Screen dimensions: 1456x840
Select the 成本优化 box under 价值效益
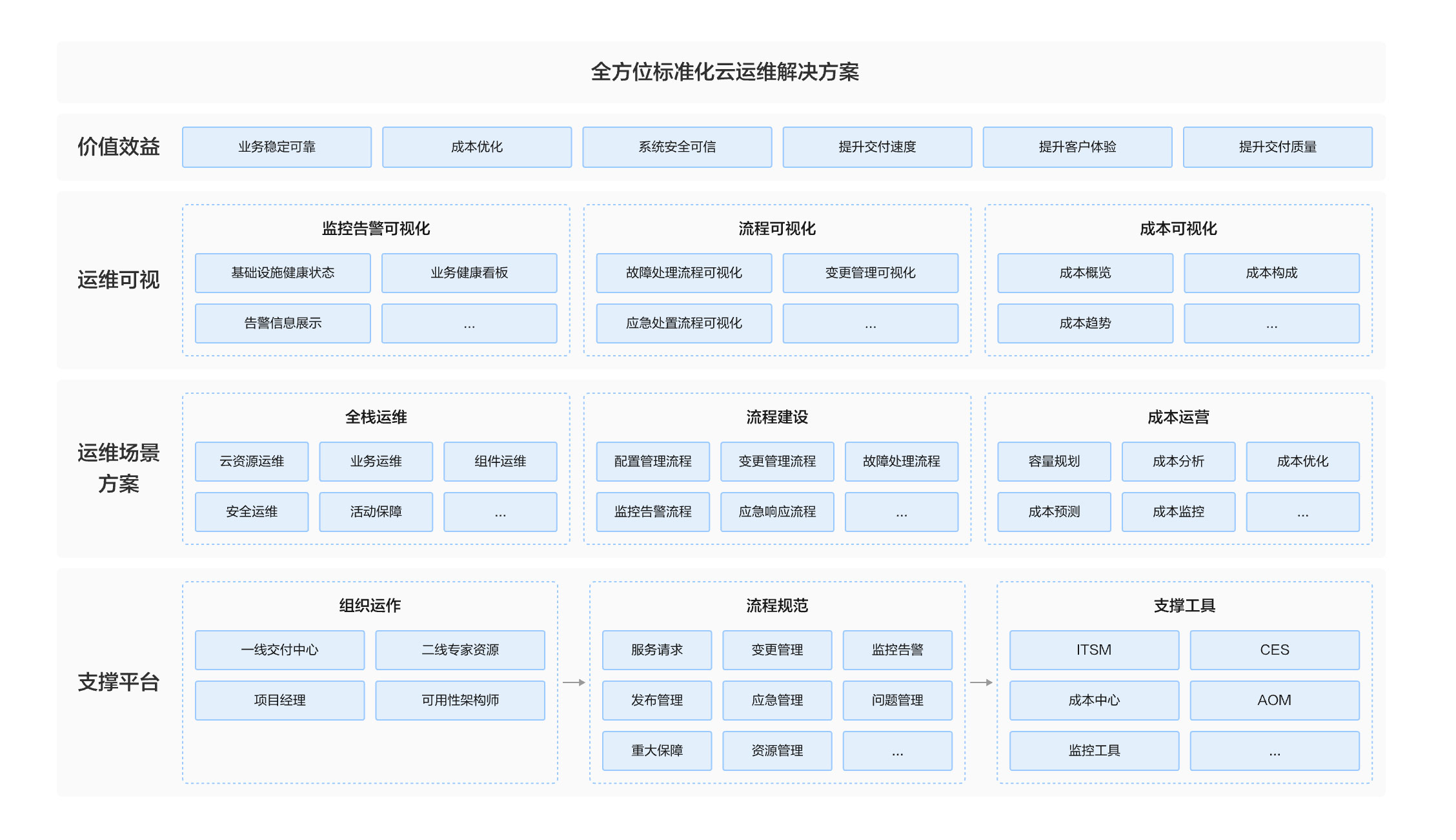coord(477,147)
